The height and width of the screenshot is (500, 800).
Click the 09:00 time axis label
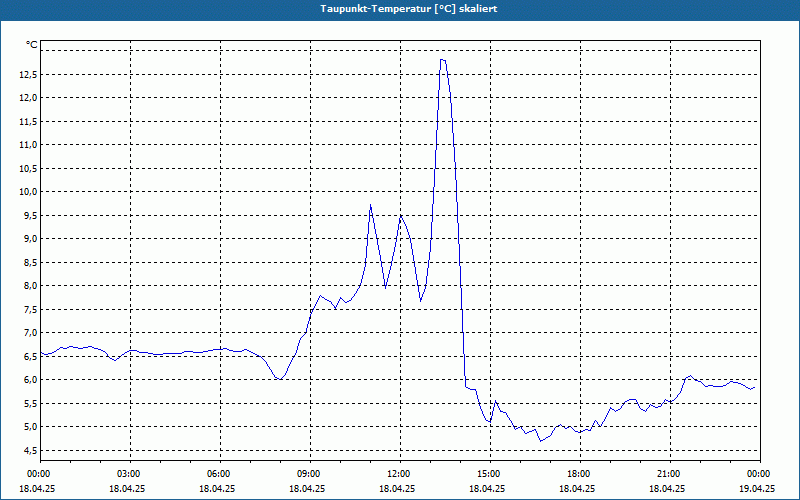pyautogui.click(x=310, y=474)
